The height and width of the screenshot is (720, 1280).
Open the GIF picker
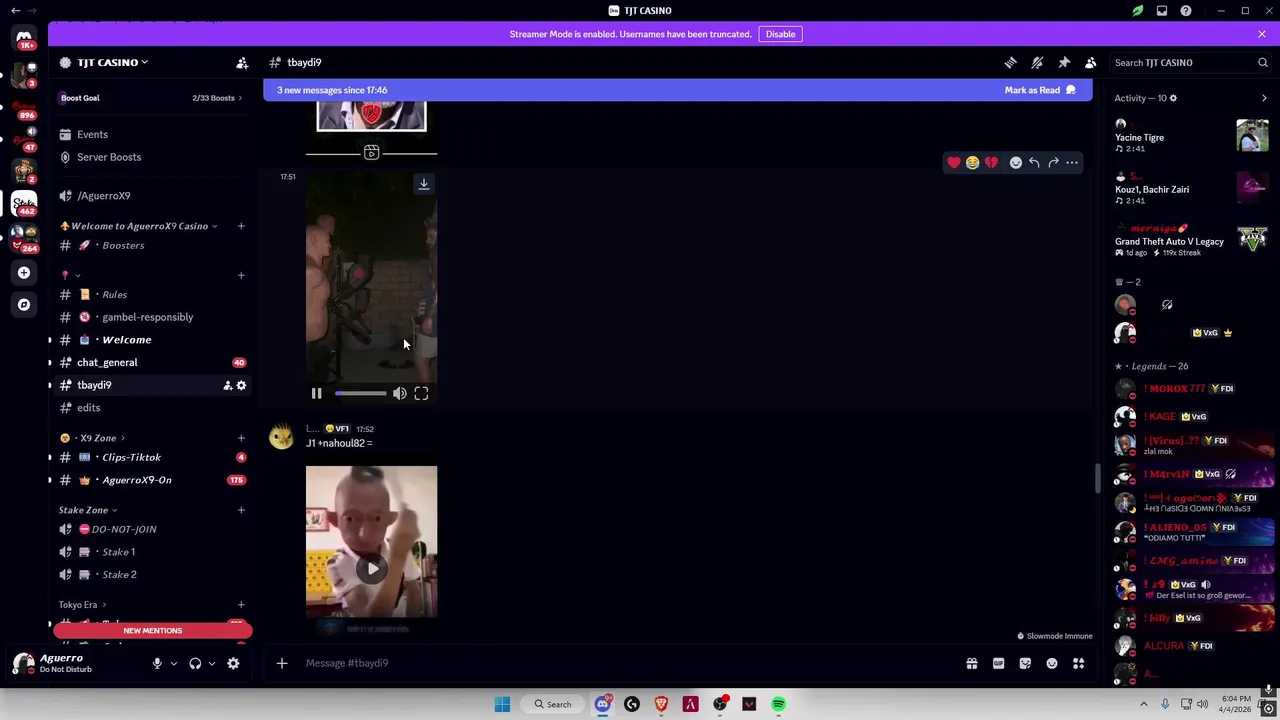point(998,663)
